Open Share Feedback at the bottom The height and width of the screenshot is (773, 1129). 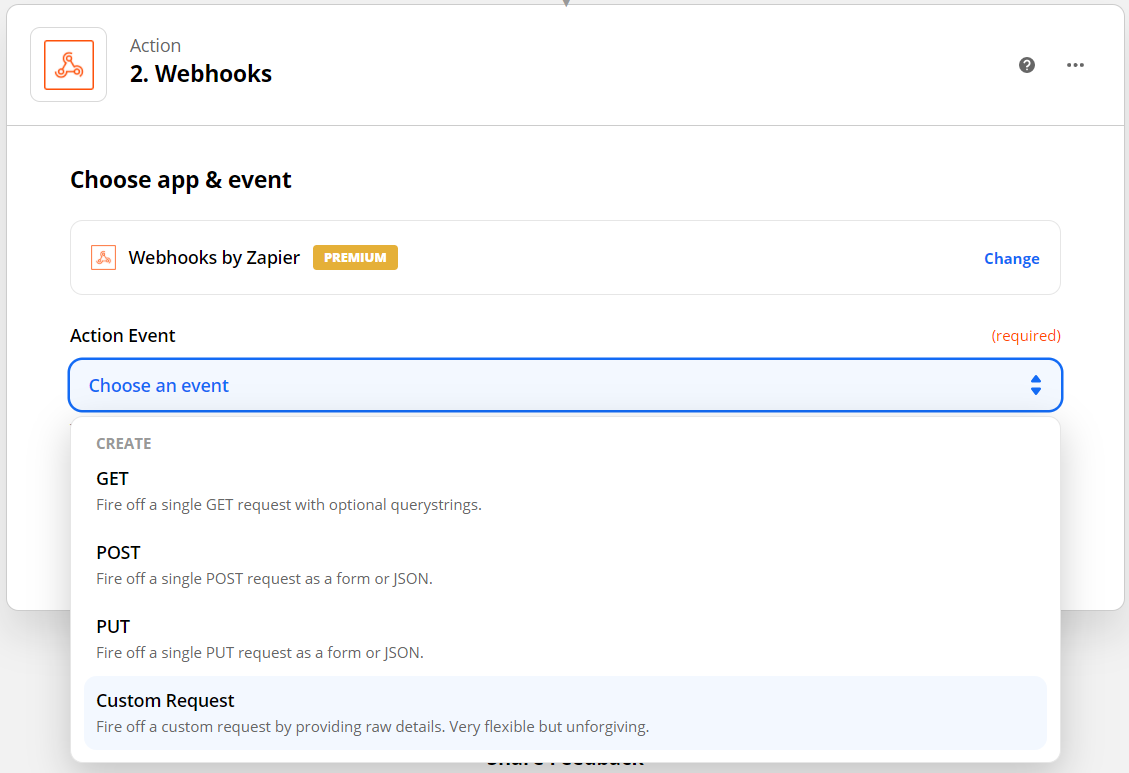coord(565,761)
